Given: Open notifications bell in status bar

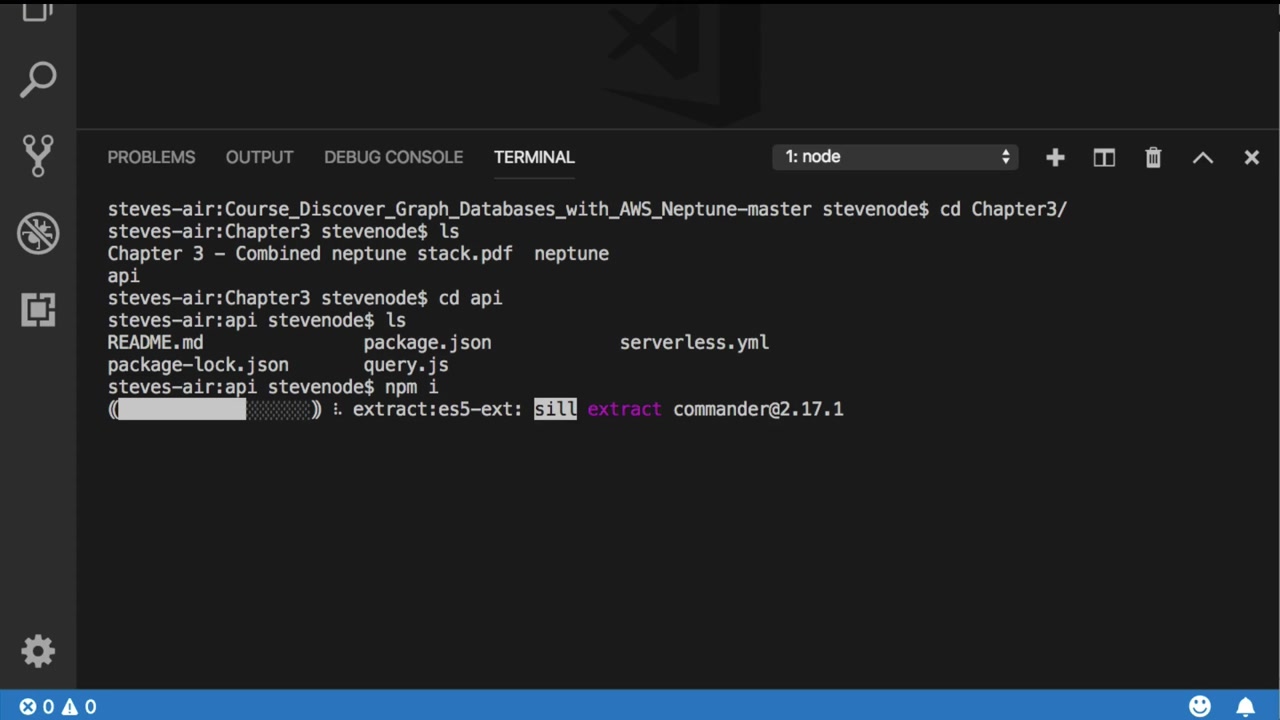Looking at the screenshot, I should click(x=1246, y=706).
